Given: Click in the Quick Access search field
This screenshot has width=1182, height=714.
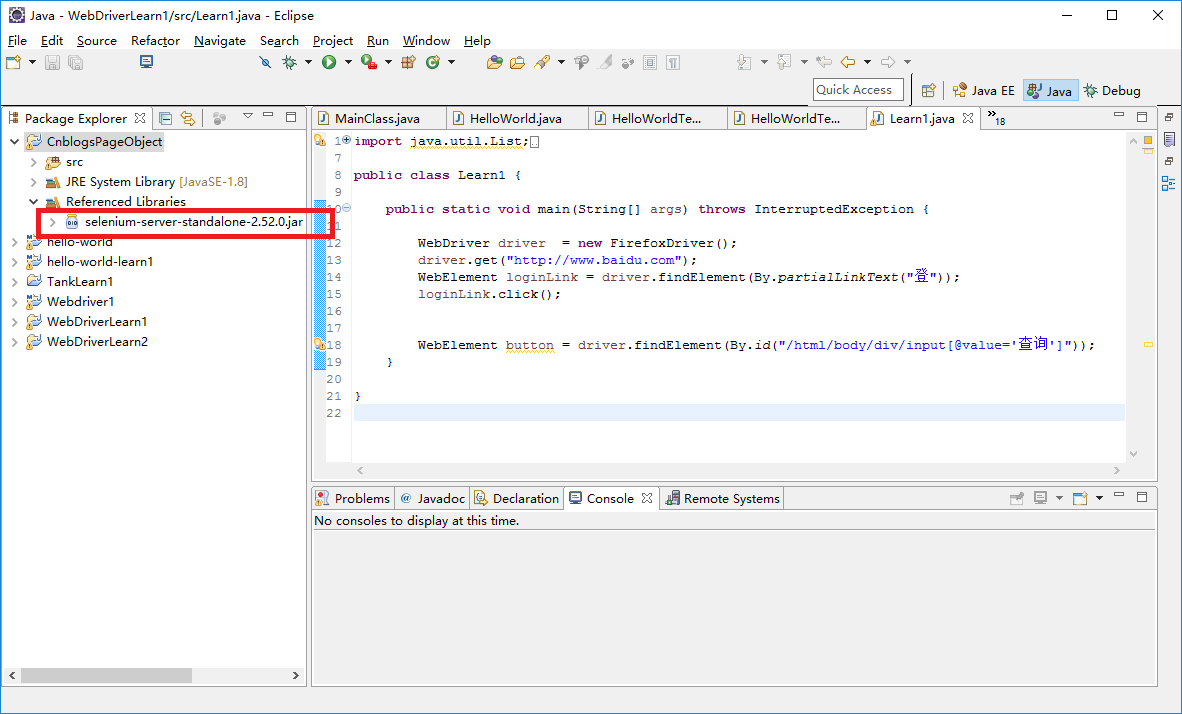Looking at the screenshot, I should point(858,90).
